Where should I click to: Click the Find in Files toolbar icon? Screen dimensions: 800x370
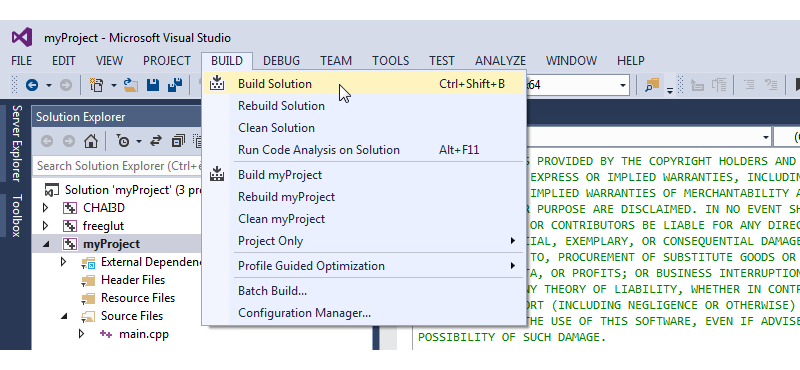[652, 85]
